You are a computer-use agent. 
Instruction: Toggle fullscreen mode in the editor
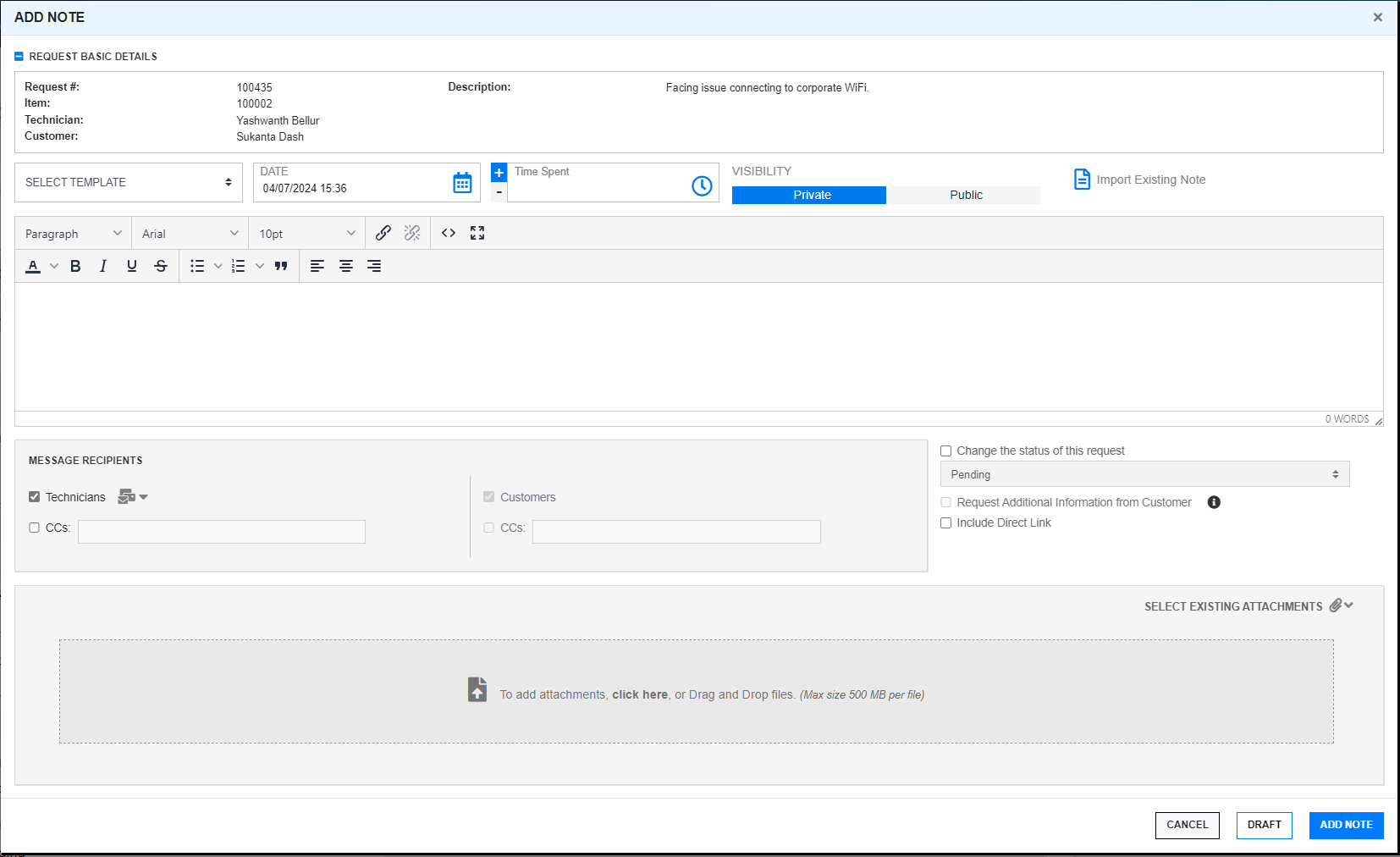click(477, 233)
